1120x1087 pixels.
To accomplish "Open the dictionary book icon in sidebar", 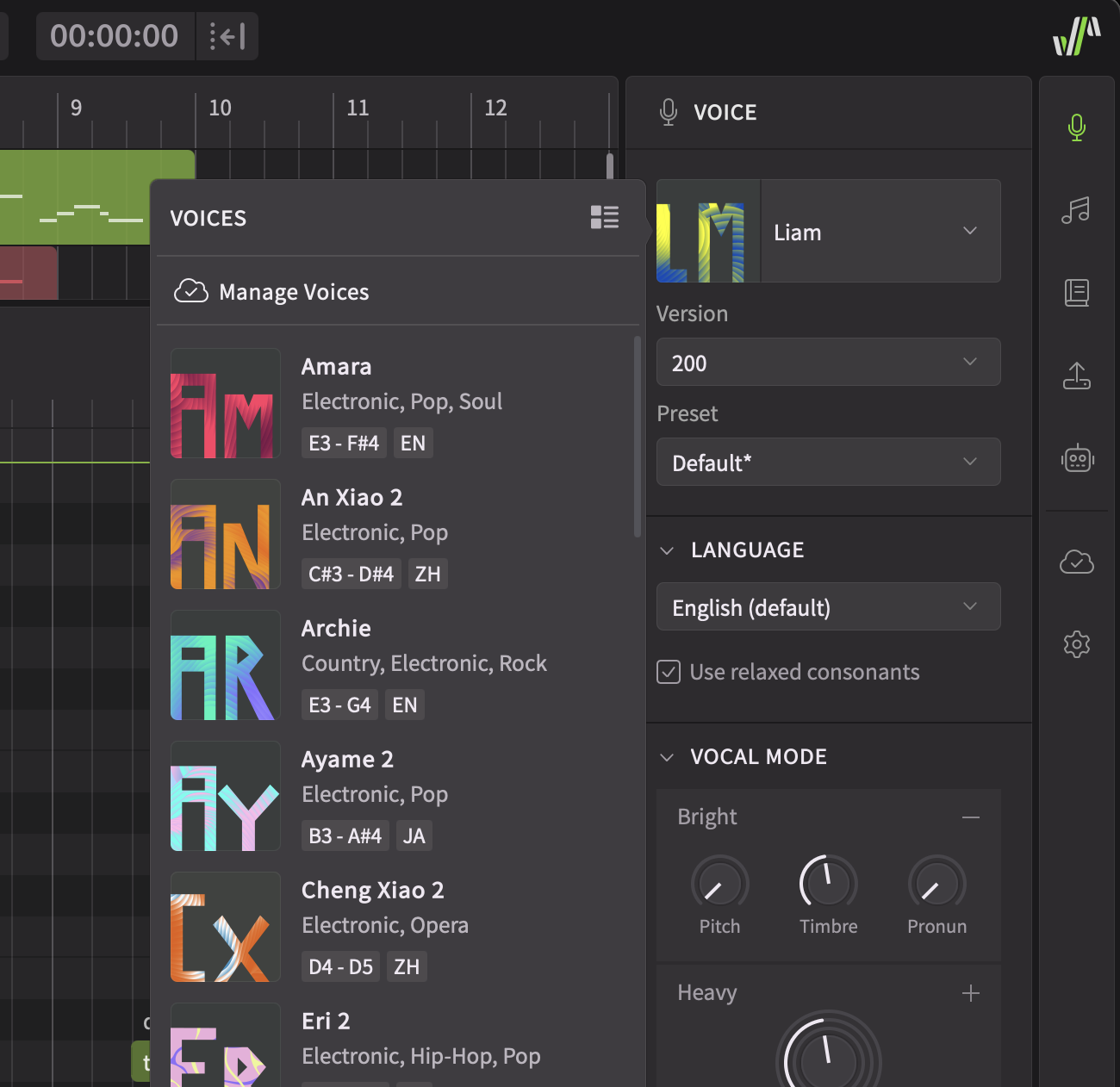I will pyautogui.click(x=1076, y=292).
